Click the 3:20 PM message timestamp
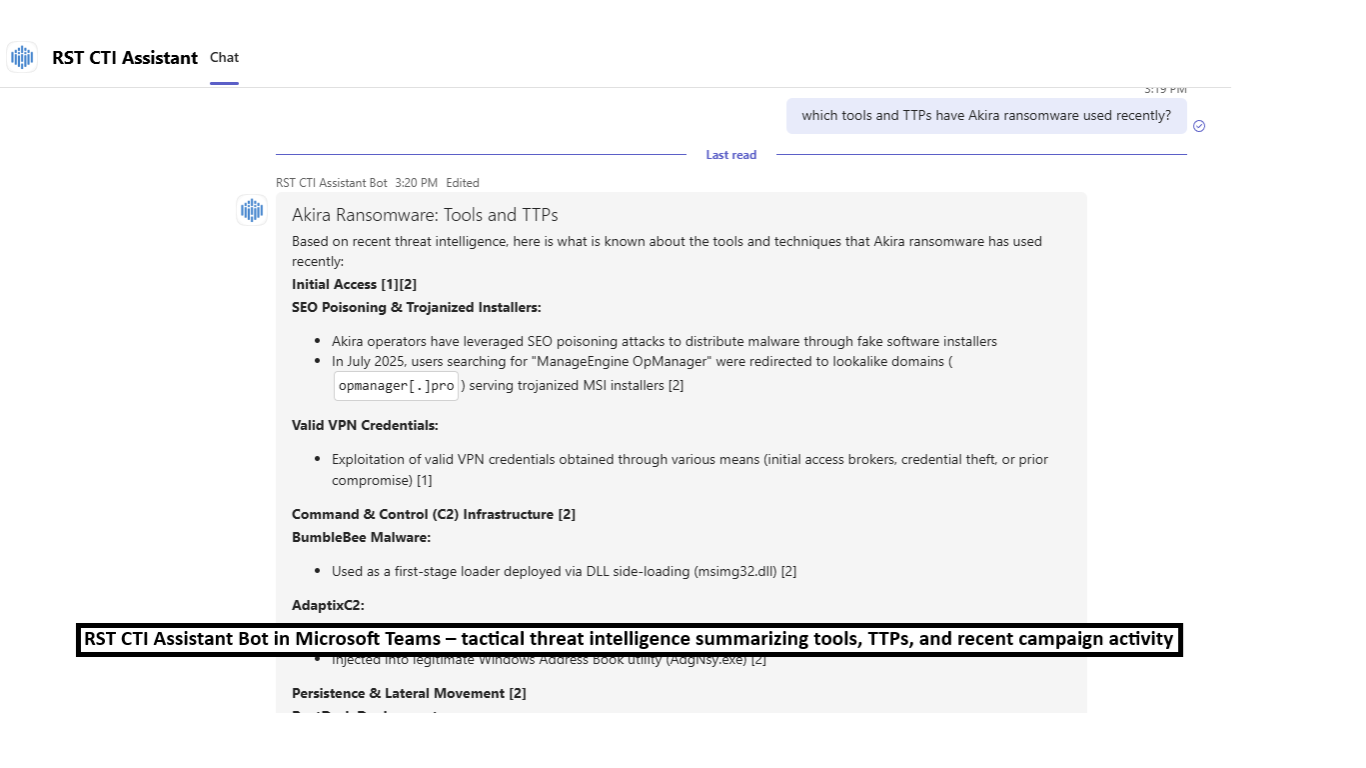The width and height of the screenshot is (1366, 768). pos(416,183)
